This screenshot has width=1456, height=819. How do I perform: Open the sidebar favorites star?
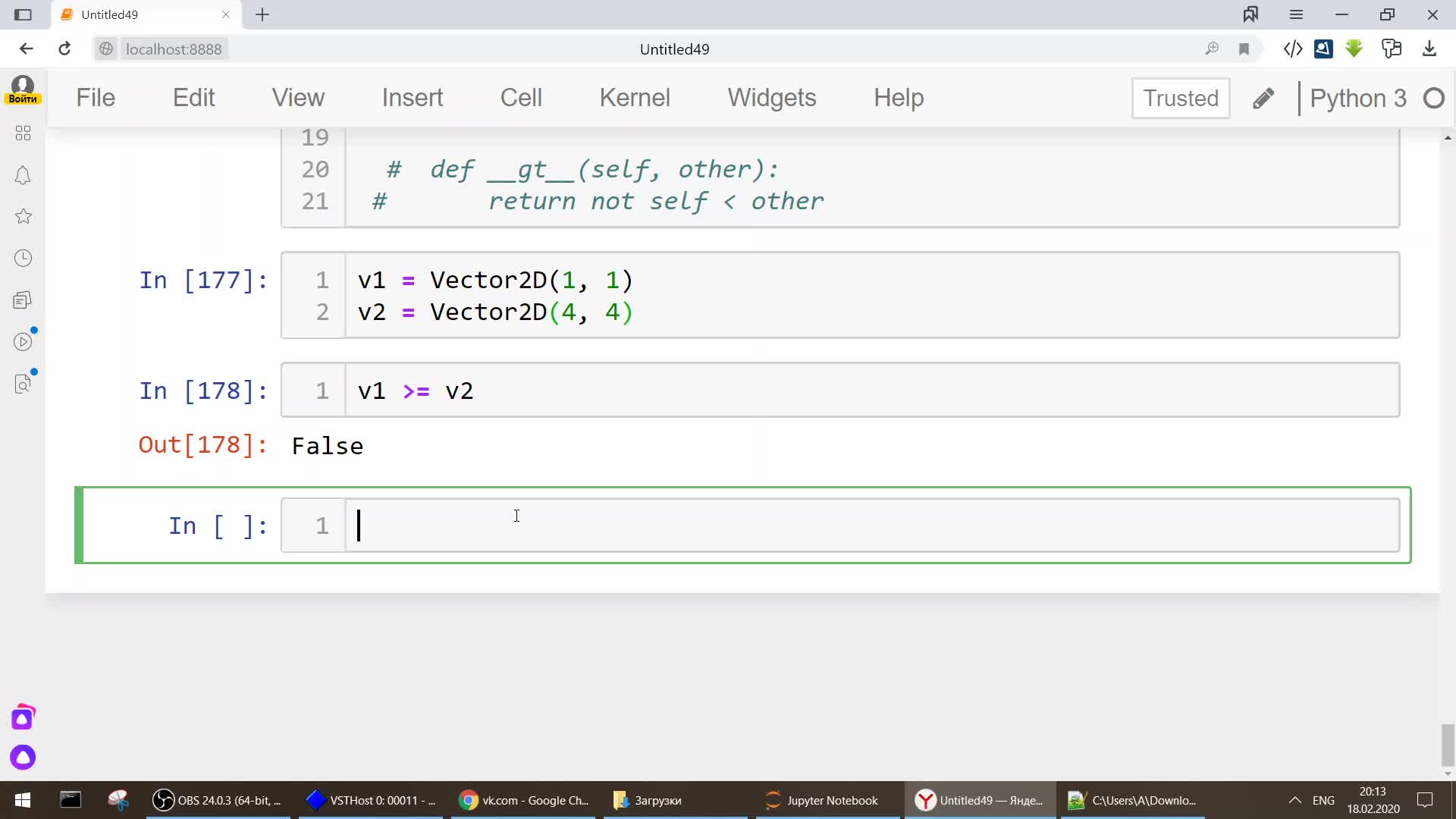click(23, 216)
